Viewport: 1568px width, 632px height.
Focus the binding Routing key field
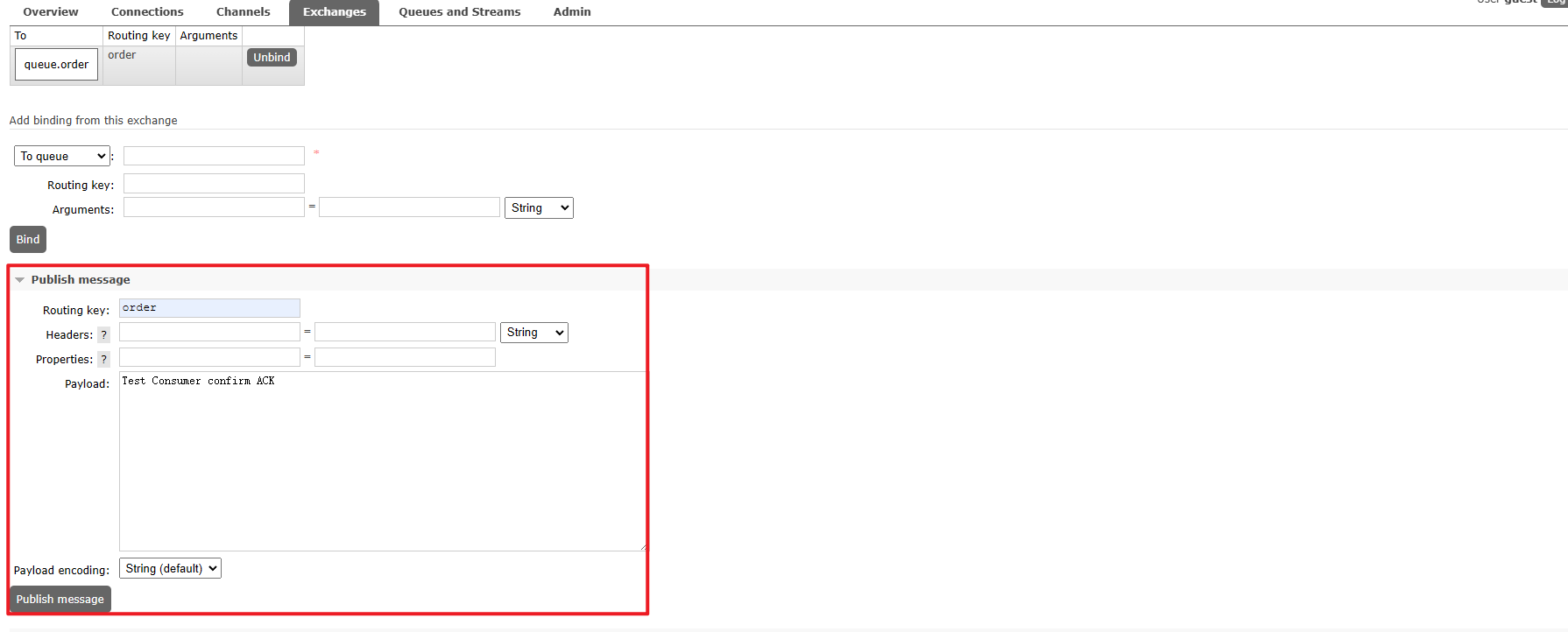[x=214, y=183]
